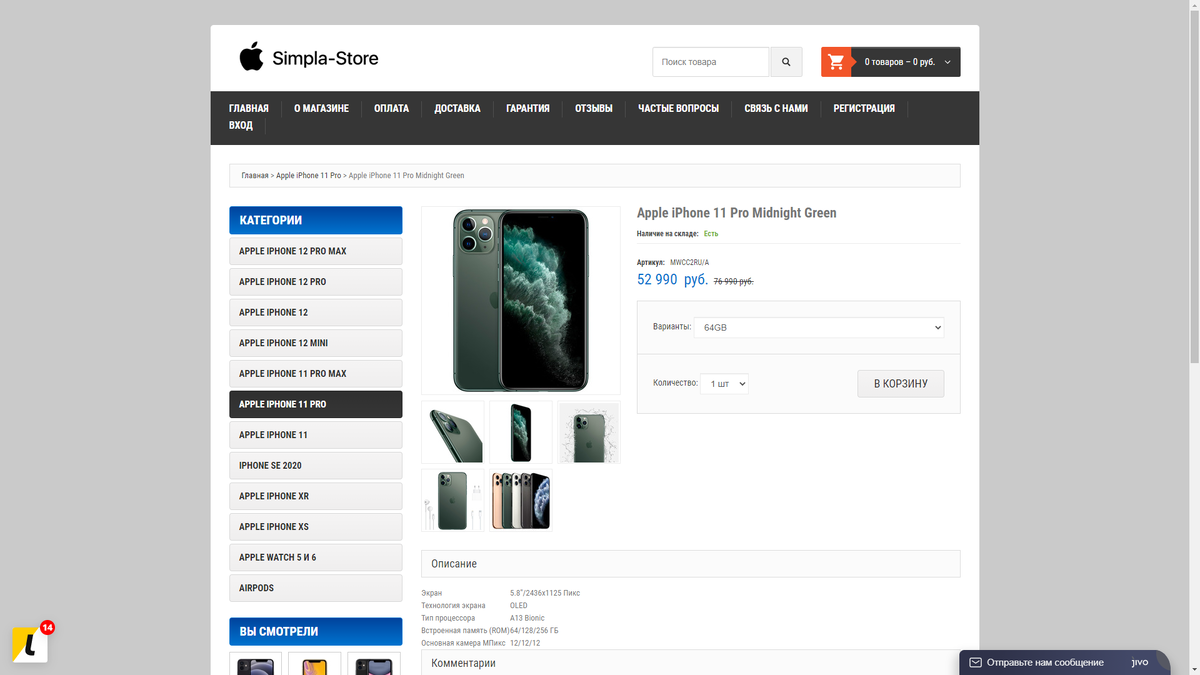The width and height of the screenshot is (1200, 675).
Task: Click the Simpla-Store site title
Action: point(325,58)
